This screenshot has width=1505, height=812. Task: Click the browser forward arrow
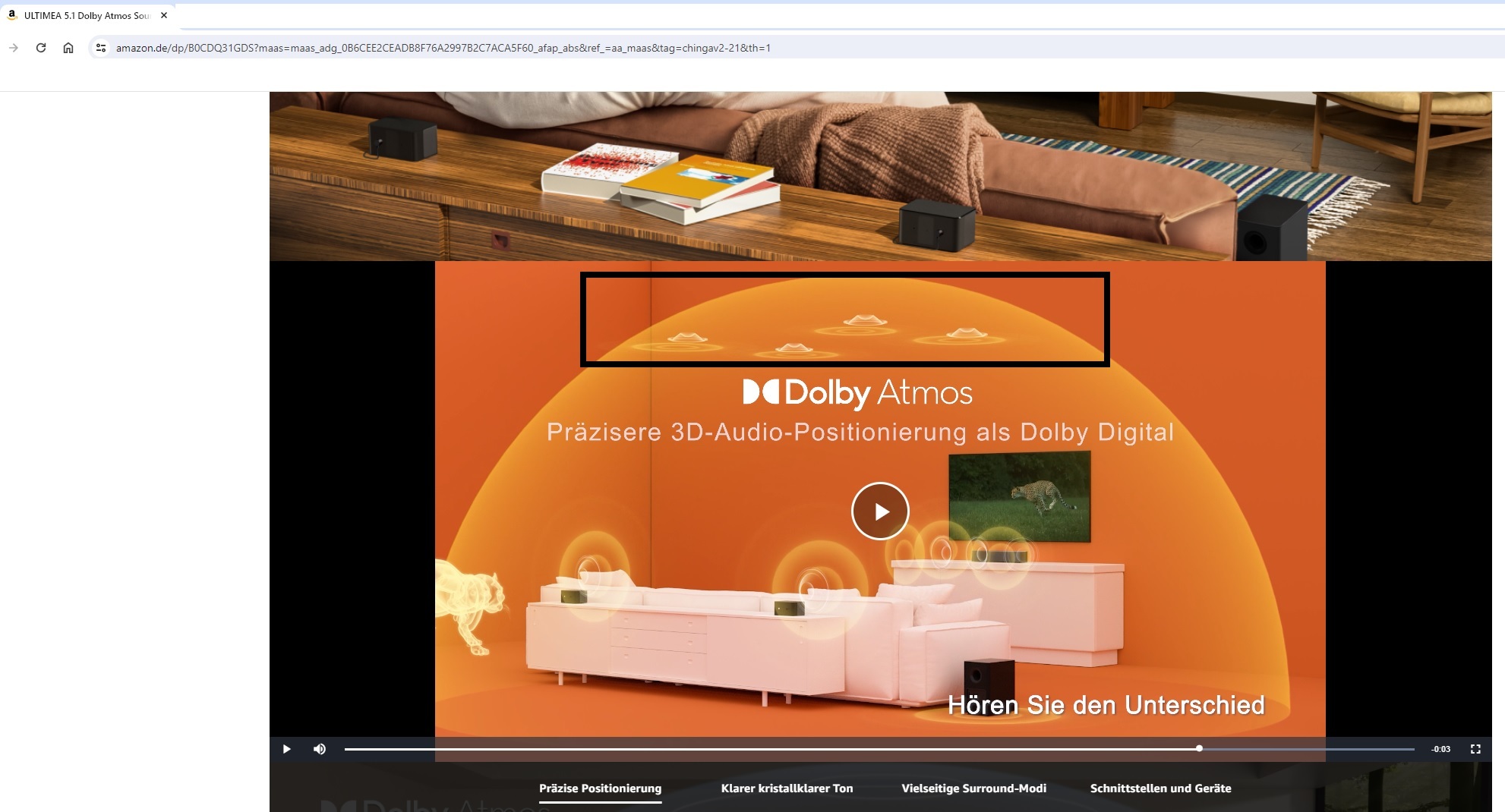click(14, 48)
